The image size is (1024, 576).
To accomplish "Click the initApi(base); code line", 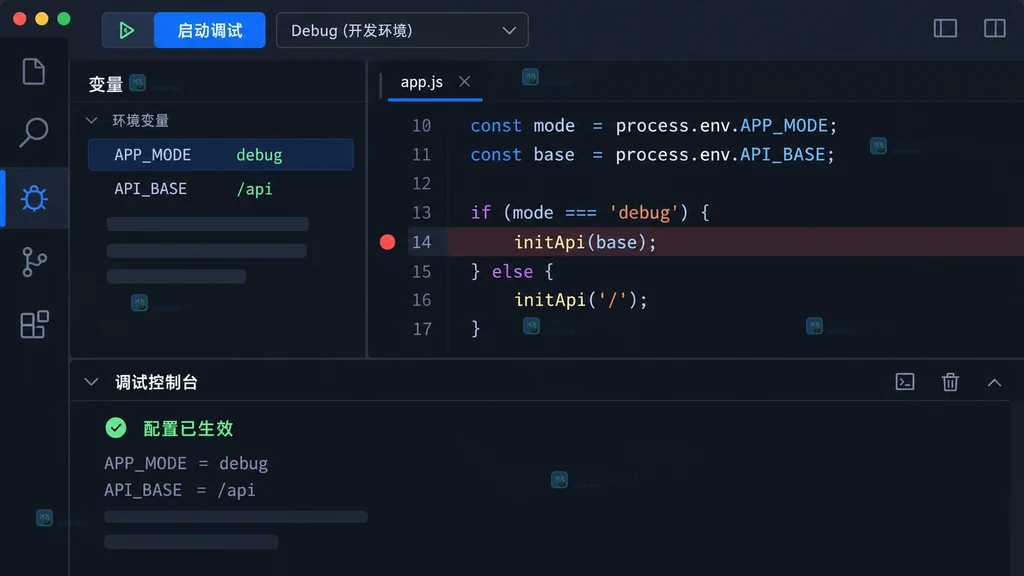I will 585,242.
